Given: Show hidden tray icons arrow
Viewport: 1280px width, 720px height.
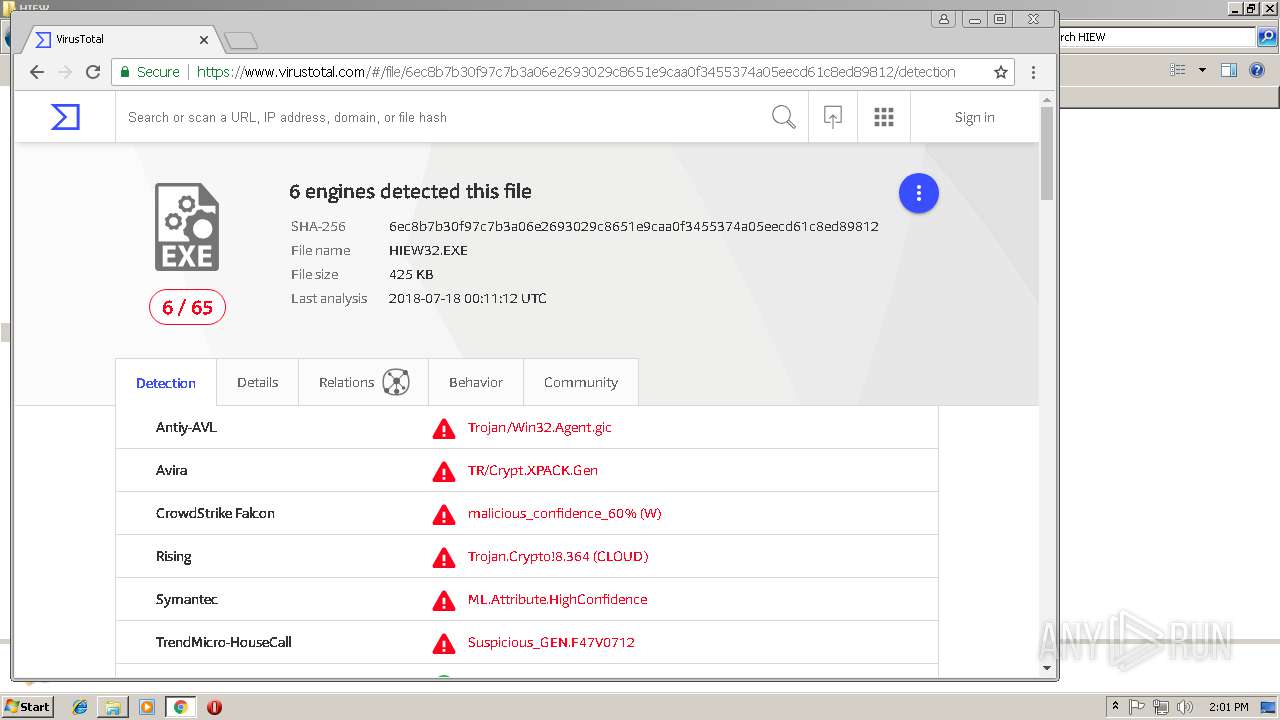Looking at the screenshot, I should tap(1115, 707).
